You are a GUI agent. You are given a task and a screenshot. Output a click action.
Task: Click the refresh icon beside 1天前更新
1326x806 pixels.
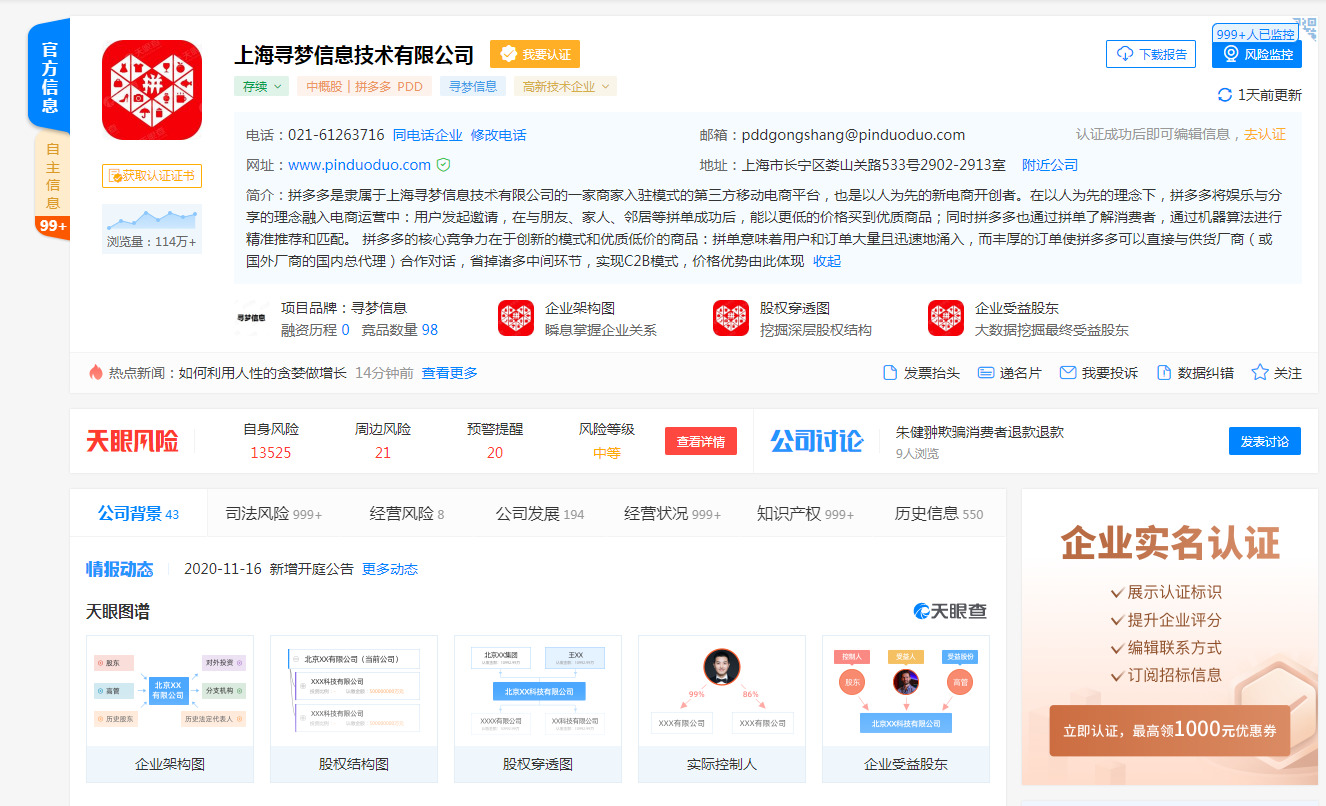tap(1225, 95)
